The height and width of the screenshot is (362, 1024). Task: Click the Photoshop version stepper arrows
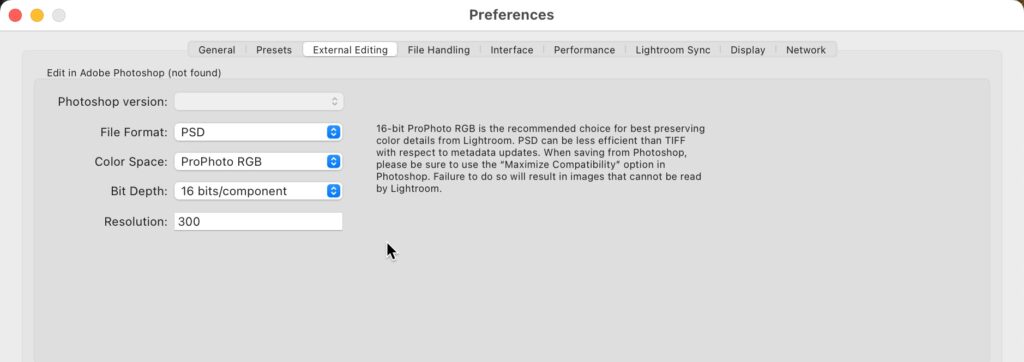pos(334,101)
